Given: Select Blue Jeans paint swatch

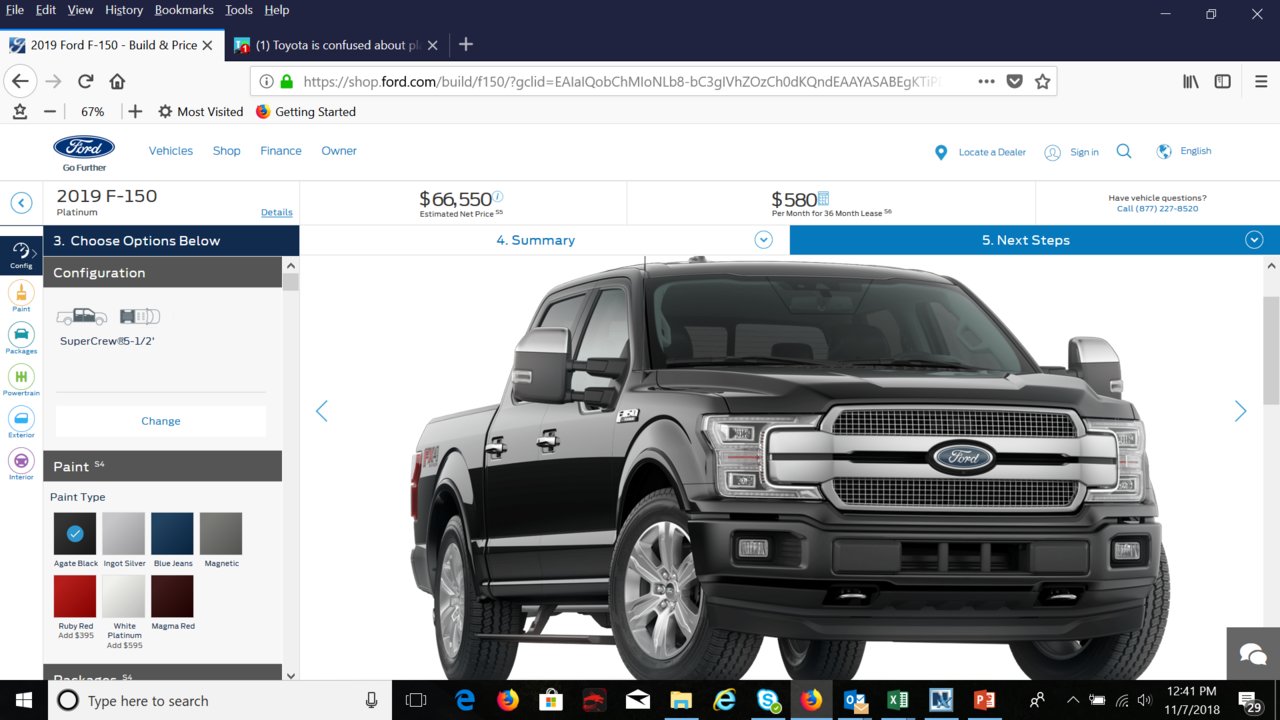Looking at the screenshot, I should pos(172,534).
